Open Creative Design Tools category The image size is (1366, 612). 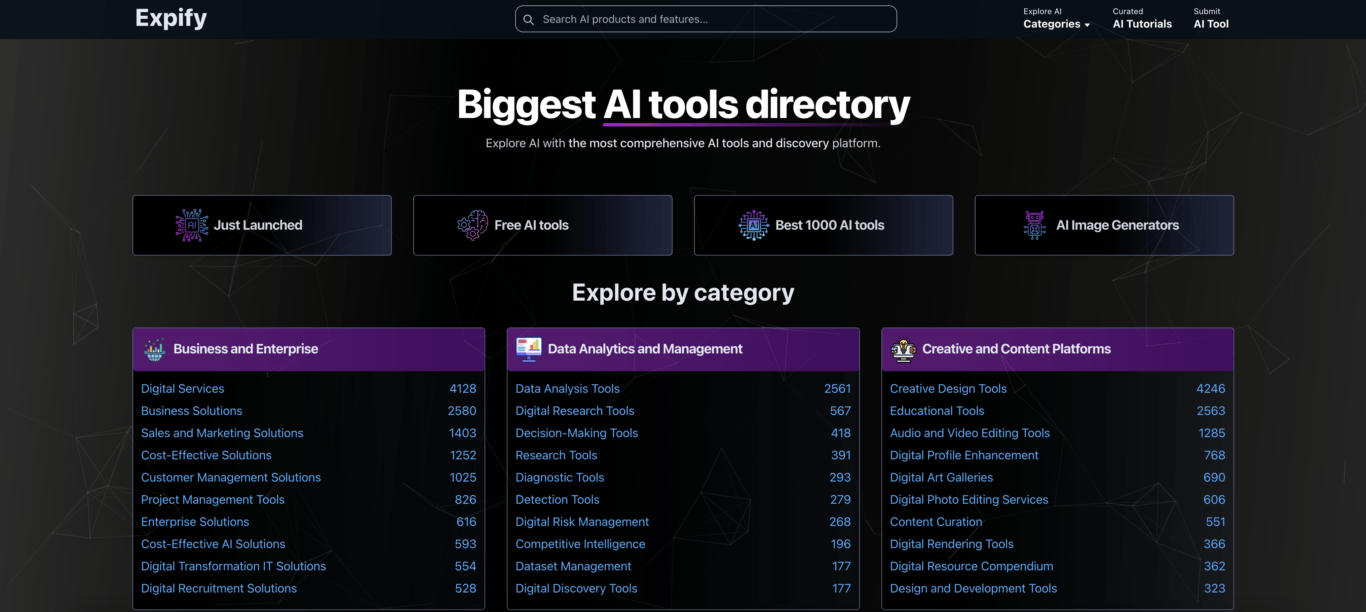pos(949,389)
